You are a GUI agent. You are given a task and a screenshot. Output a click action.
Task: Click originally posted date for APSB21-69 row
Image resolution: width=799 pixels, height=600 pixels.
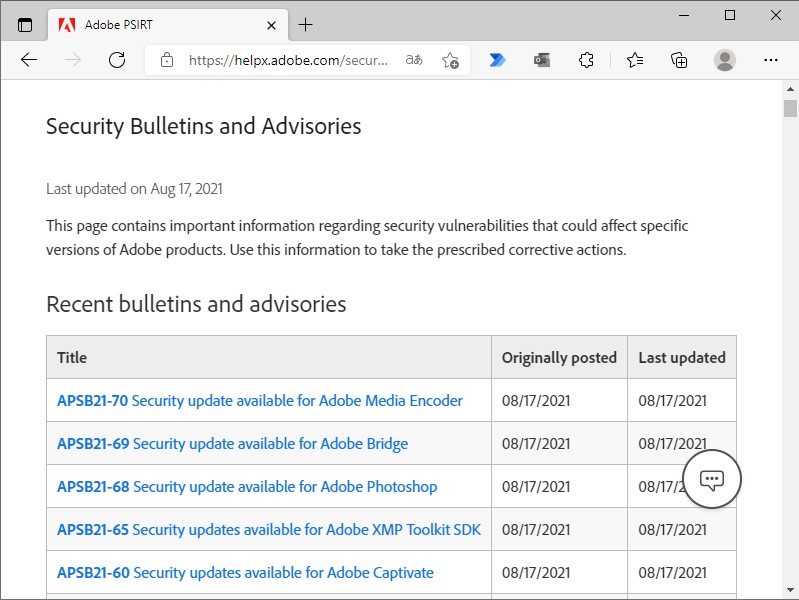[536, 444]
